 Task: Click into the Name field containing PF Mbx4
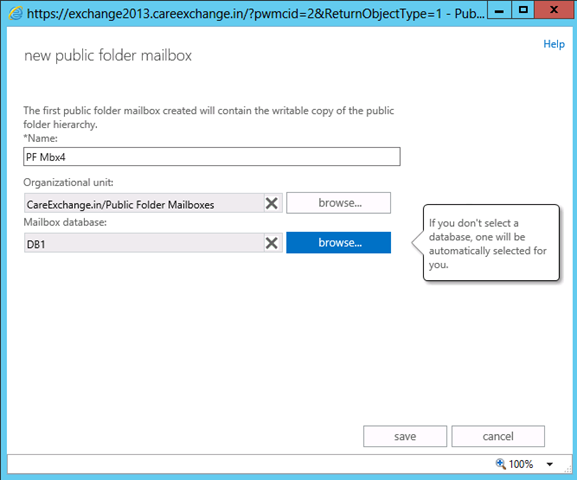[212, 157]
